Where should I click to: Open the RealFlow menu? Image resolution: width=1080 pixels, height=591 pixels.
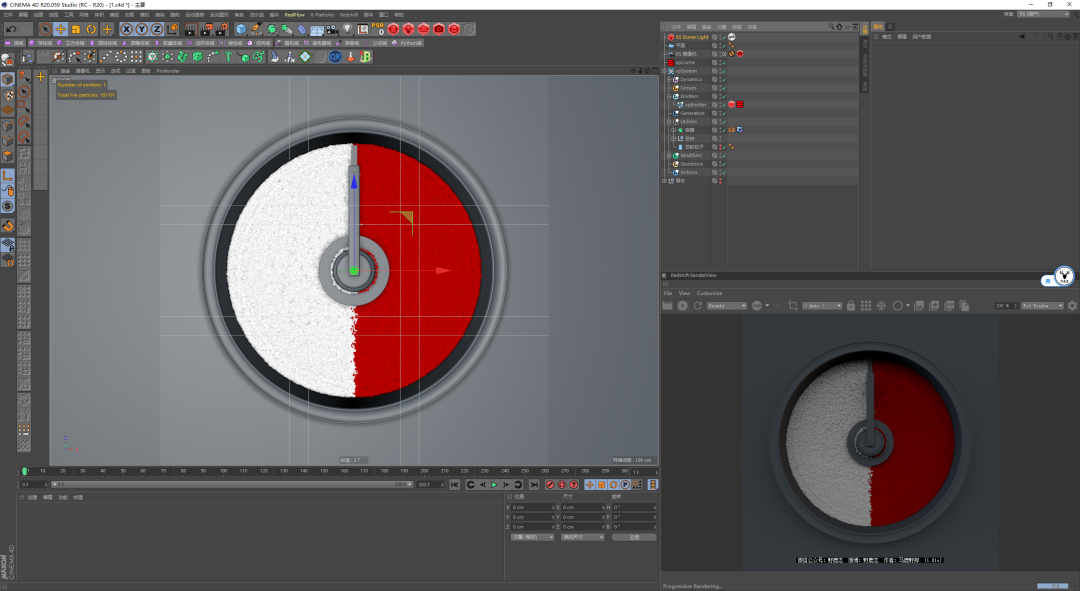pyautogui.click(x=295, y=15)
